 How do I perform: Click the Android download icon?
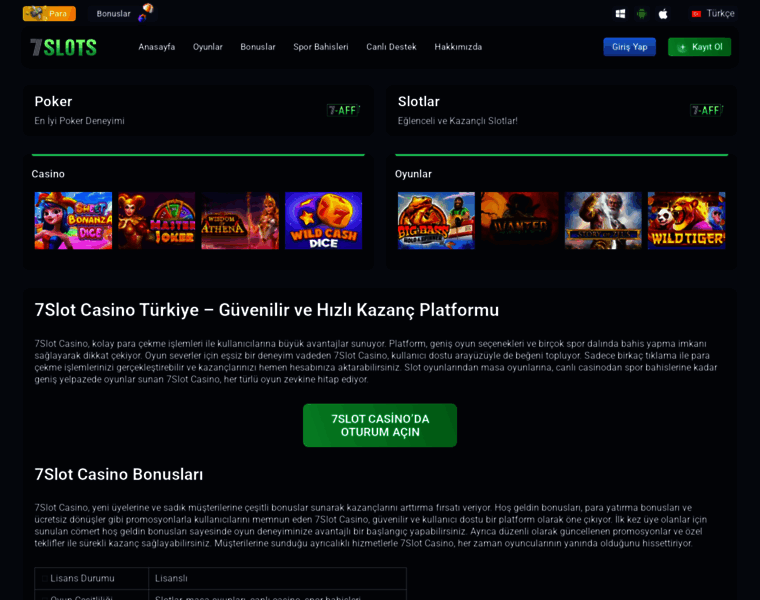tap(642, 14)
